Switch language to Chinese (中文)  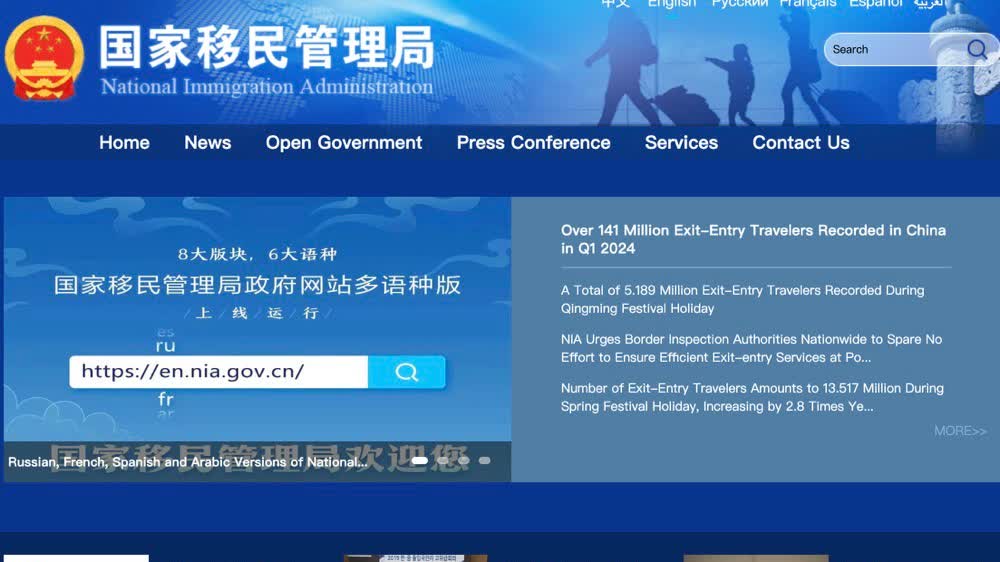pyautogui.click(x=615, y=4)
